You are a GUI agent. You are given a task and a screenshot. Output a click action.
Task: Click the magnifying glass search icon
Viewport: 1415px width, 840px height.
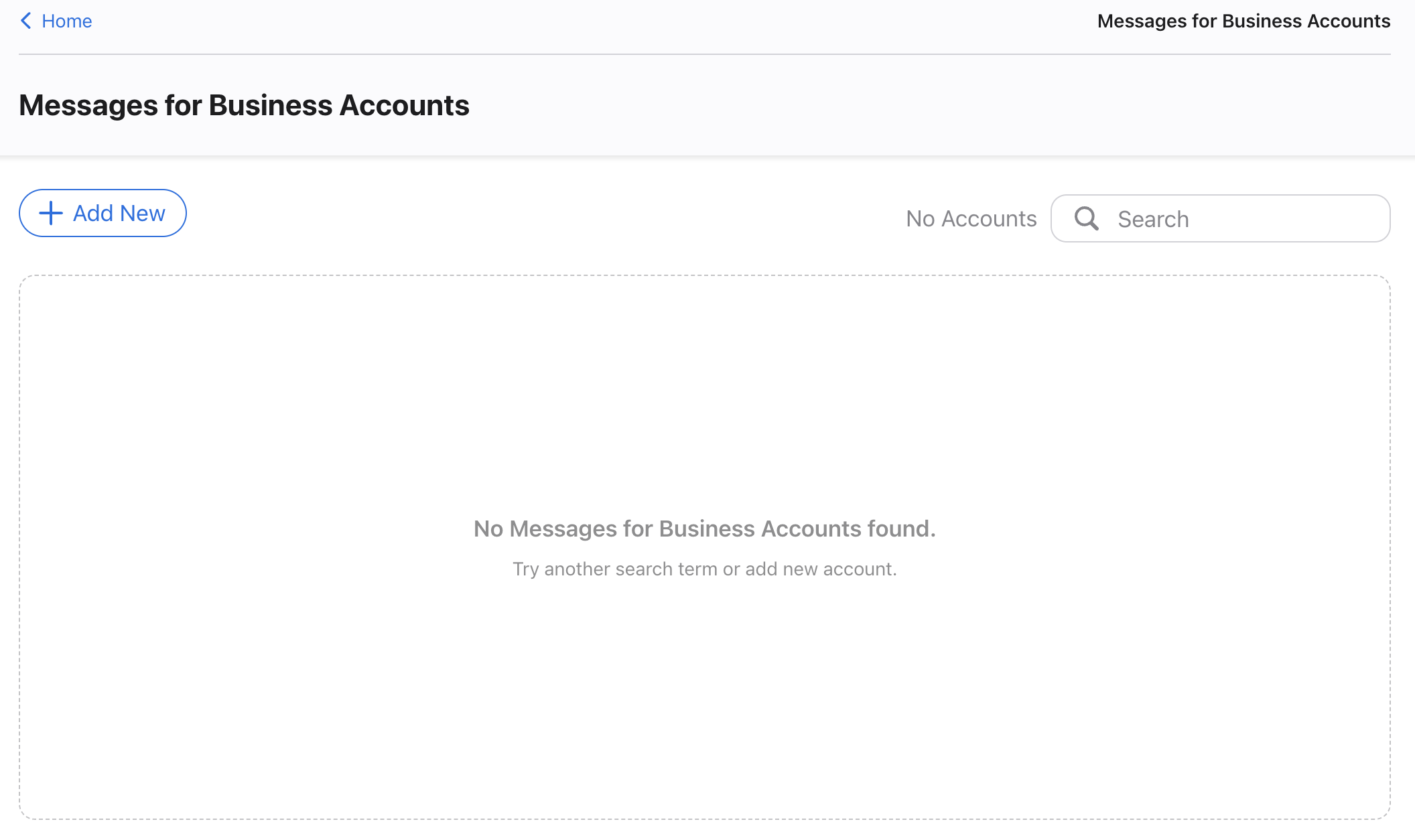coord(1086,218)
